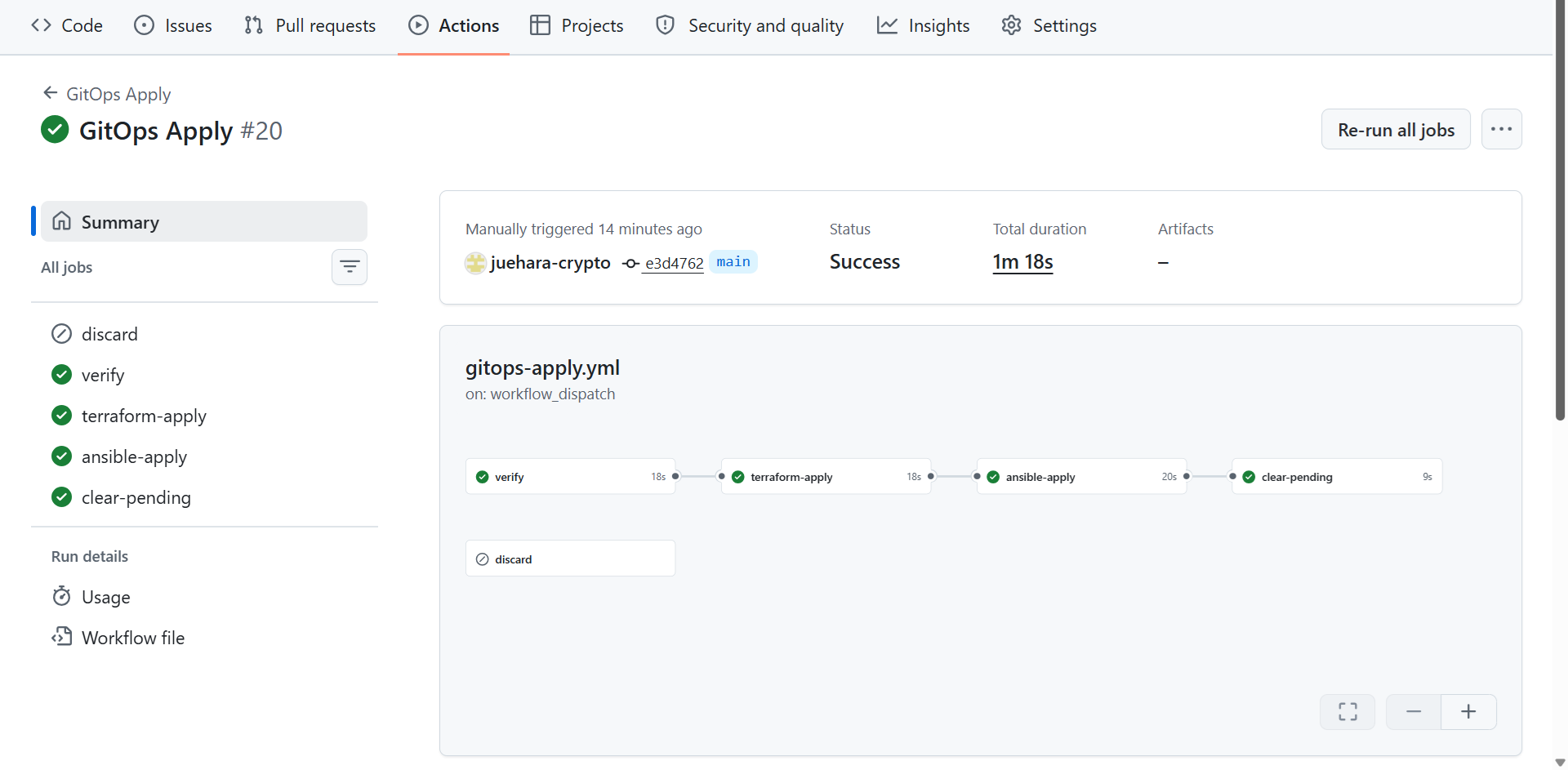
Task: Open commit e3d4762
Action: pos(674,263)
